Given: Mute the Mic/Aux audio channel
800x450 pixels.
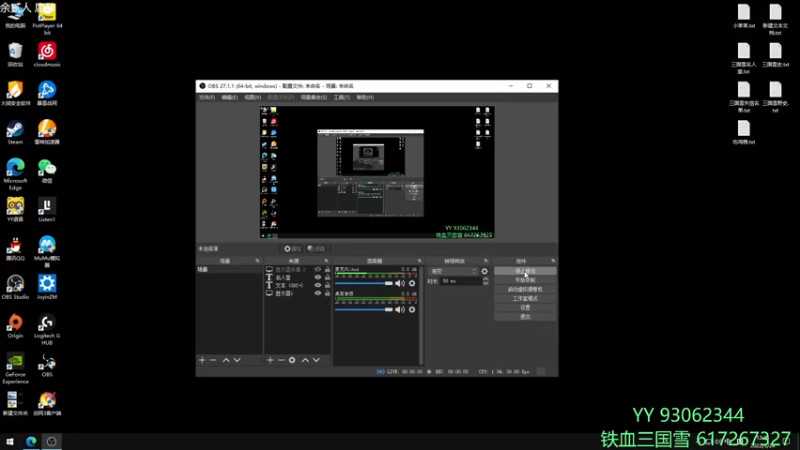Looking at the screenshot, I should (x=400, y=283).
